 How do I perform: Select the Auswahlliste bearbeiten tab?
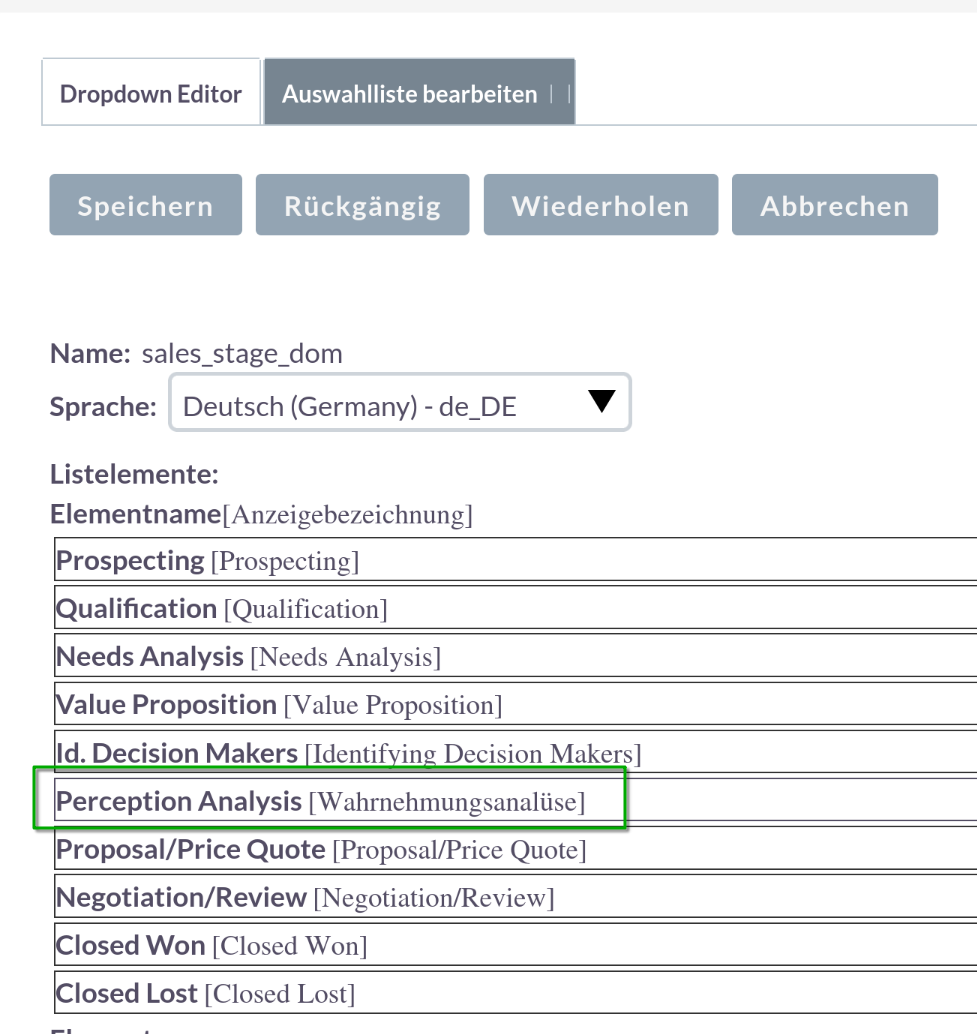(x=410, y=94)
